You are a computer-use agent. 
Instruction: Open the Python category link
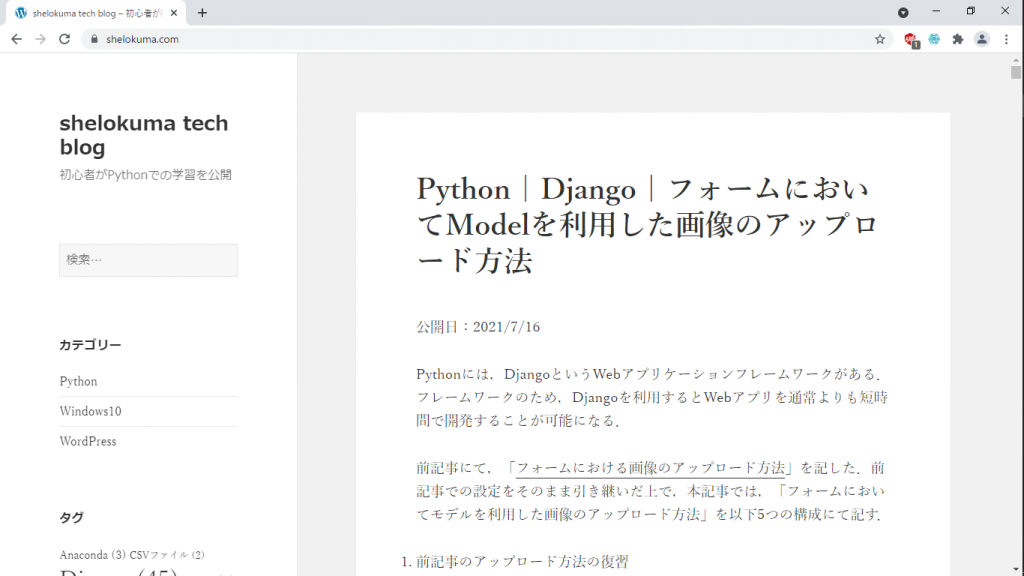pyautogui.click(x=78, y=381)
